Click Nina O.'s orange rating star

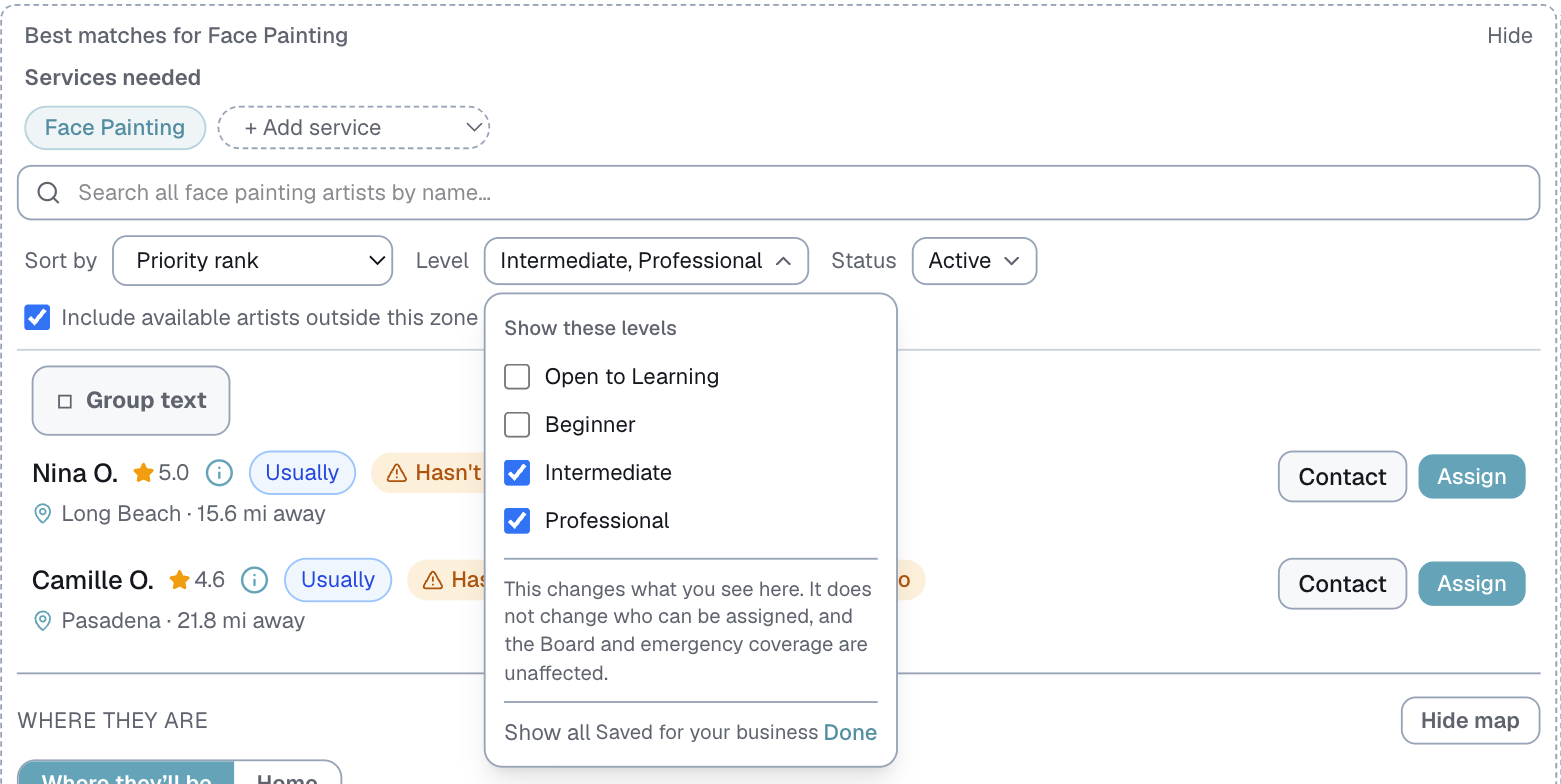point(143,473)
